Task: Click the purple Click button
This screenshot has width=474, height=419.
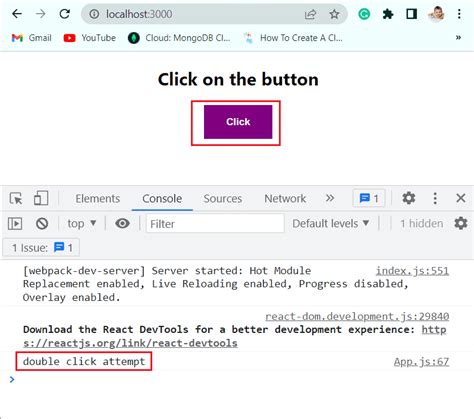Action: point(238,122)
